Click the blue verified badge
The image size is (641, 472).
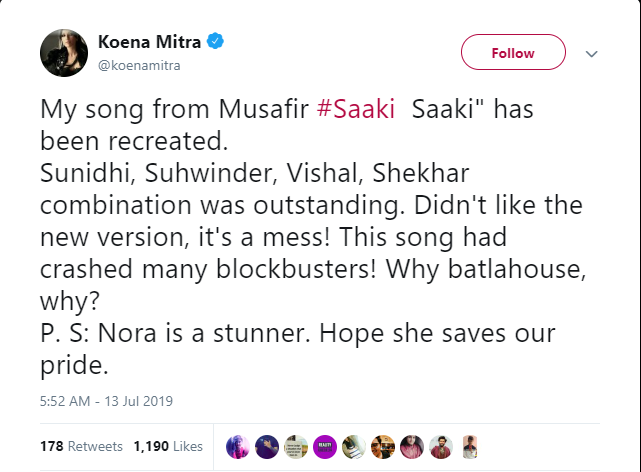(x=214, y=43)
